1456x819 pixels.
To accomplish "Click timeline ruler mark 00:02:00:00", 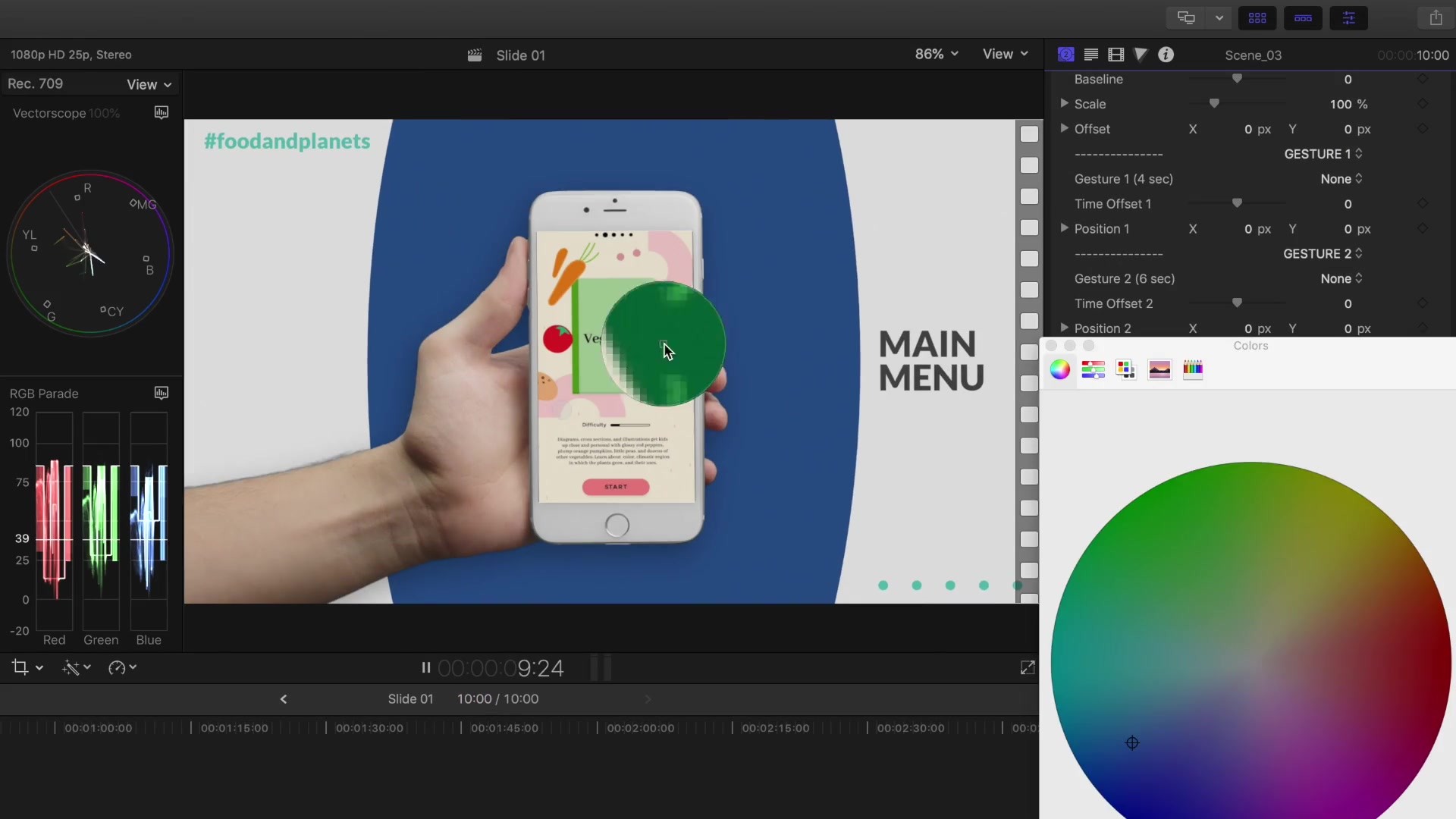I will click(x=640, y=728).
